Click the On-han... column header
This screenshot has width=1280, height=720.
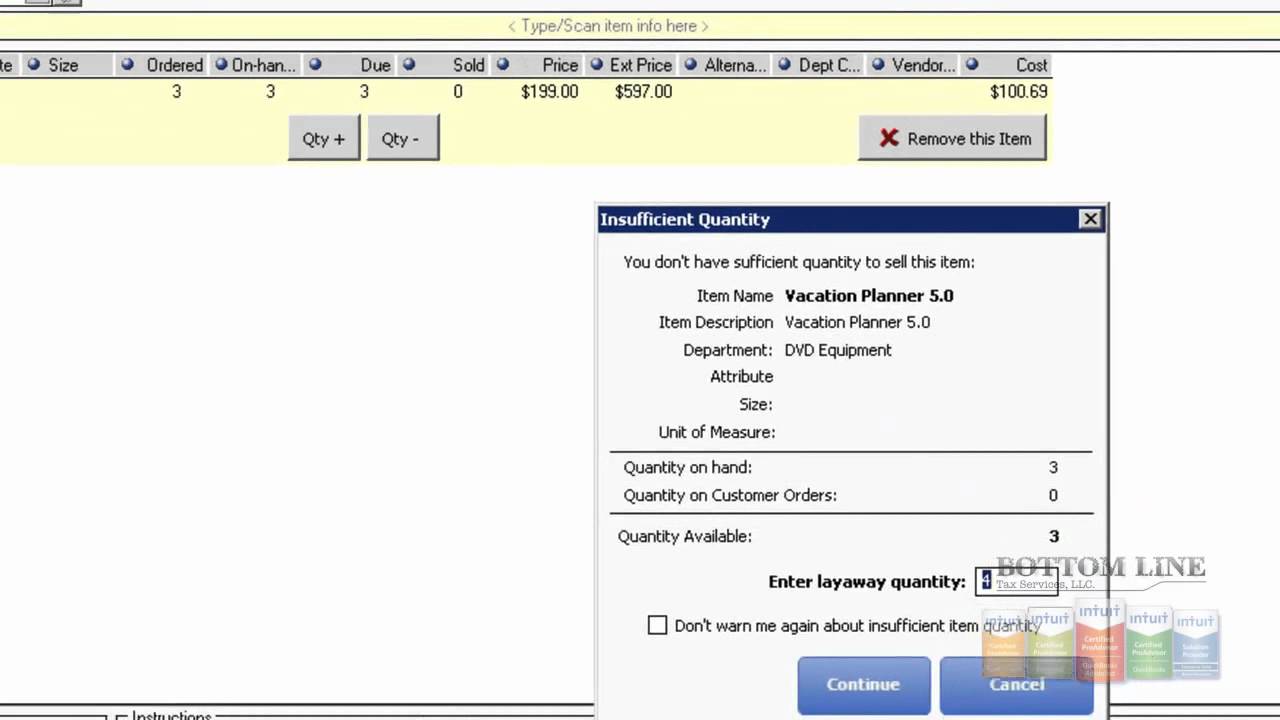point(255,65)
